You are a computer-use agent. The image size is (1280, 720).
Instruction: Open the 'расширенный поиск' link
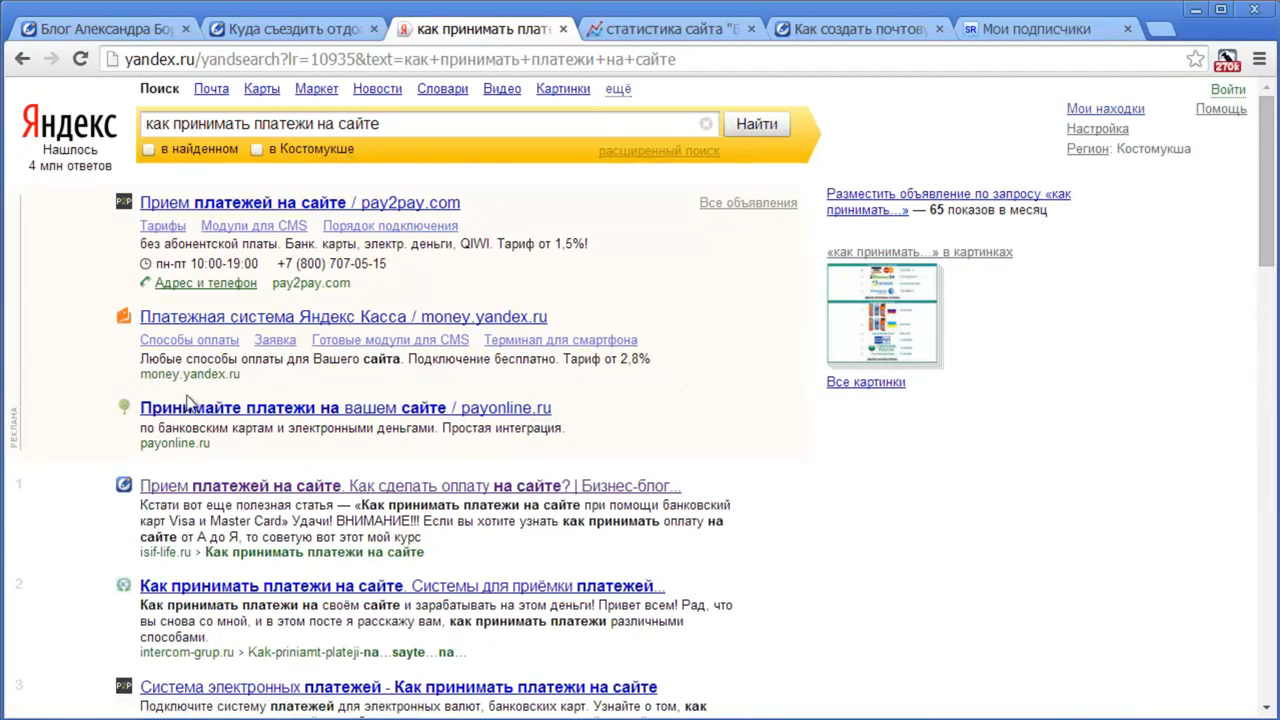pos(659,151)
